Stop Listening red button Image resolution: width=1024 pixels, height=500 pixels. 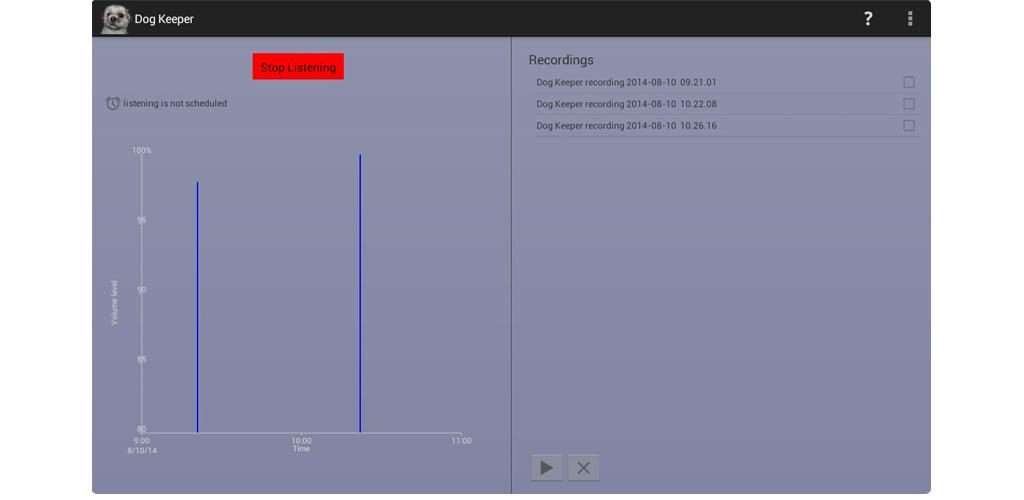coord(298,67)
